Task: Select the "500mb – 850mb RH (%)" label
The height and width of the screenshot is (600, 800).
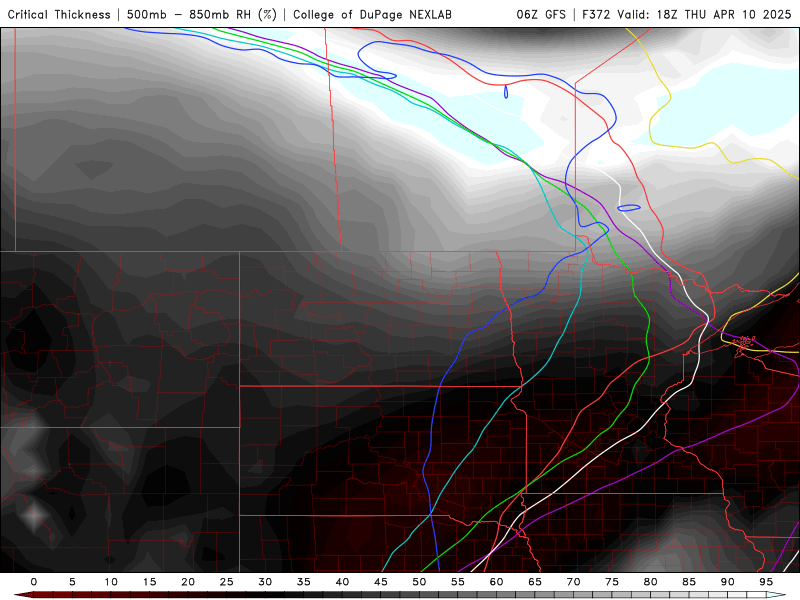Action: coord(202,14)
